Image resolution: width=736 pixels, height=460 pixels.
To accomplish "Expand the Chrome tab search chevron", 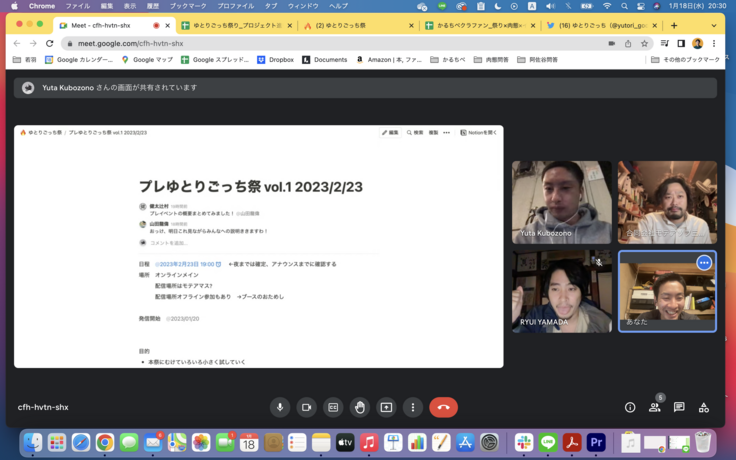I will [714, 25].
